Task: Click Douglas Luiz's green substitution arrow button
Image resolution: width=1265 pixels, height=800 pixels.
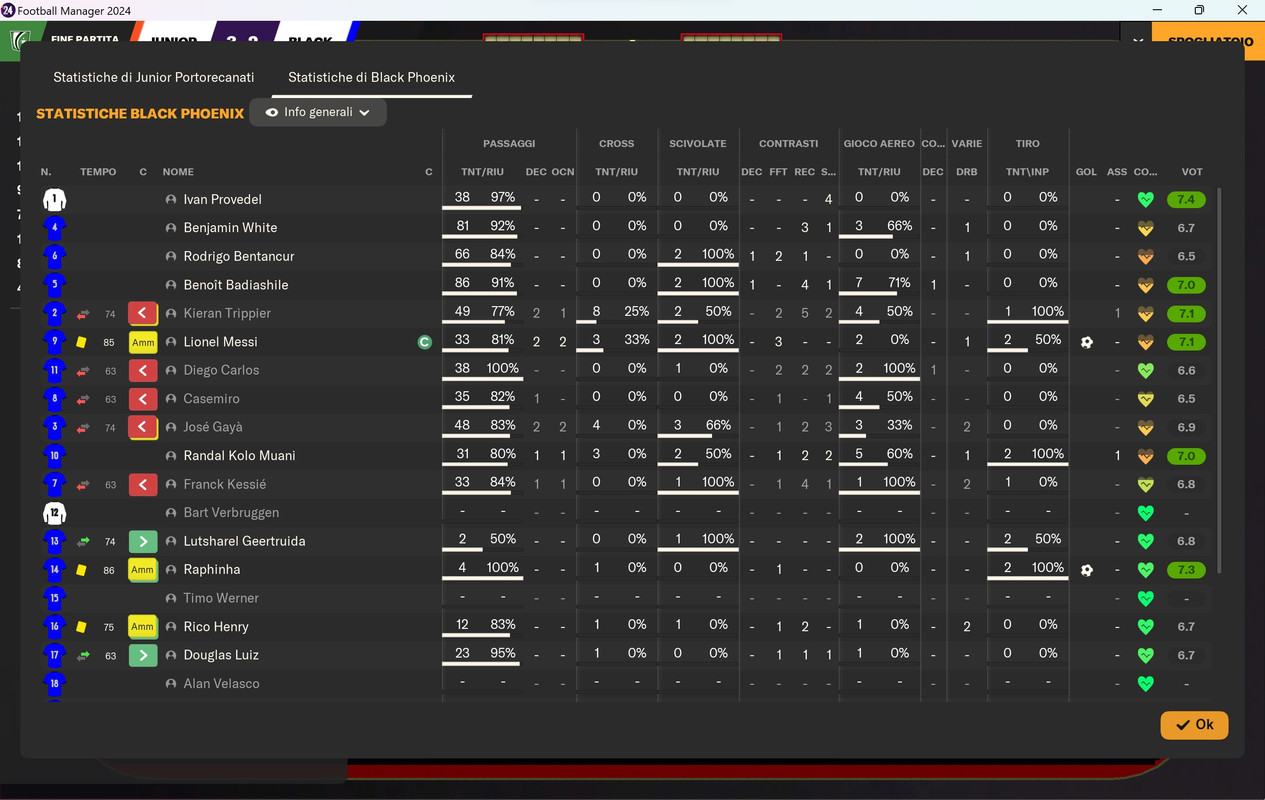Action: tap(143, 656)
